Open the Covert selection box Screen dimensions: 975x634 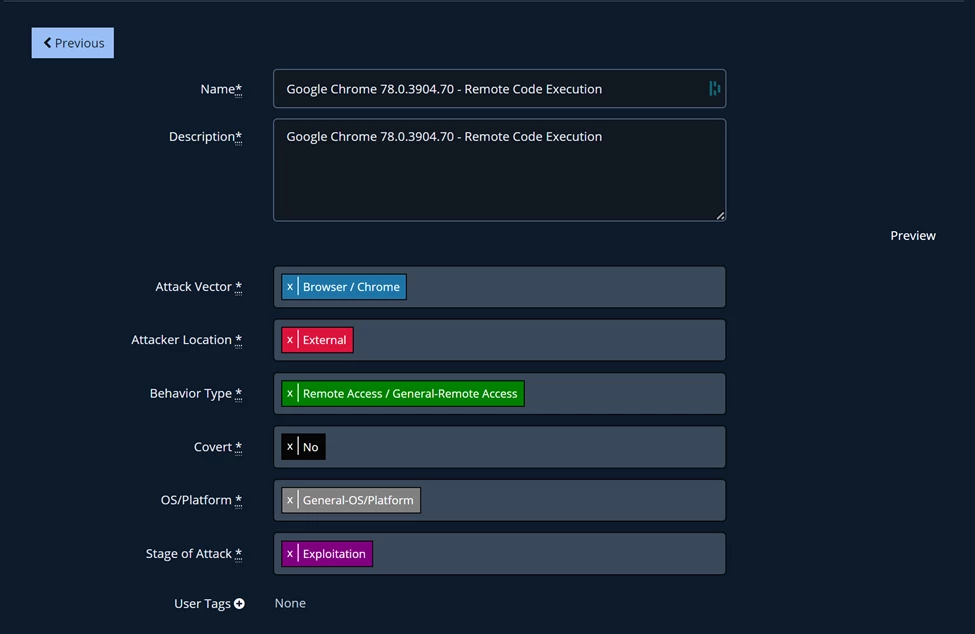coord(499,447)
